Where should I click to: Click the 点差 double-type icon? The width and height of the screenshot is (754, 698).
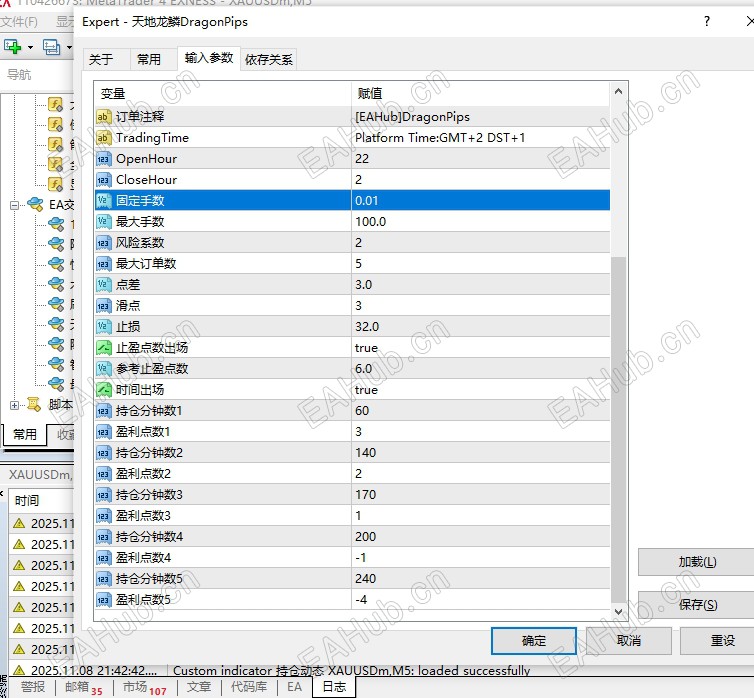[x=103, y=285]
